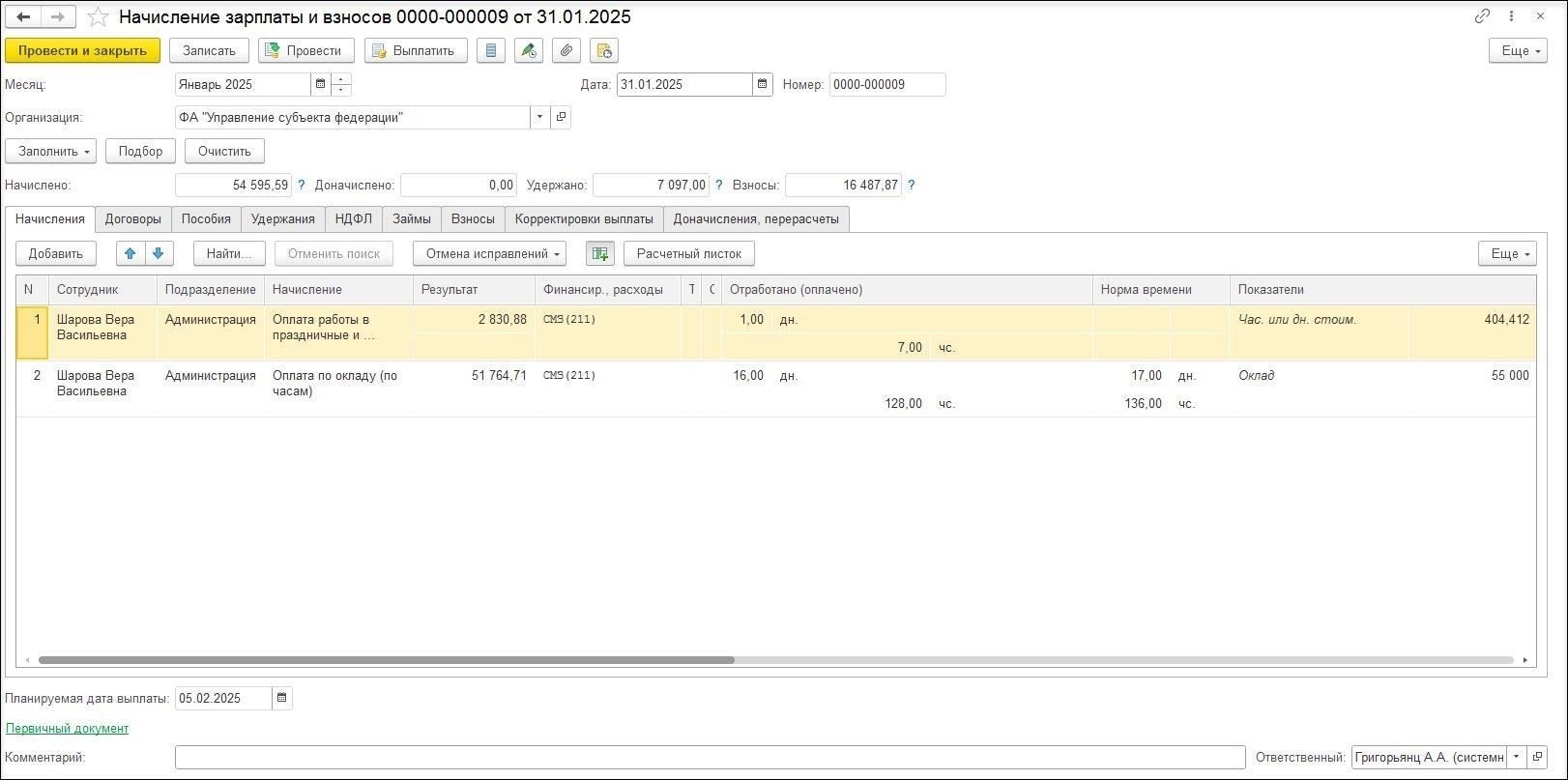The image size is (1568, 780).
Task: Switch to the Договоры tab
Action: 133,218
